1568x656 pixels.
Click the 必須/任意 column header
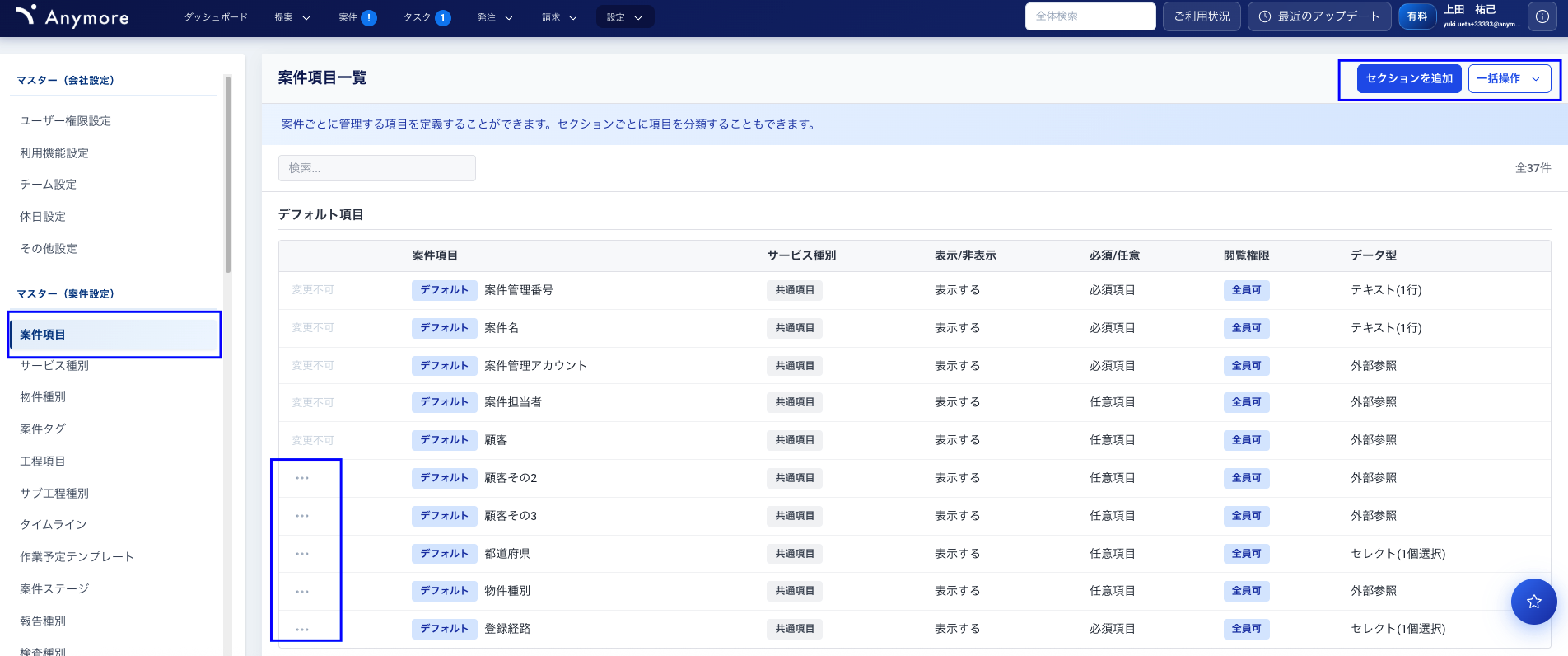(x=1114, y=255)
